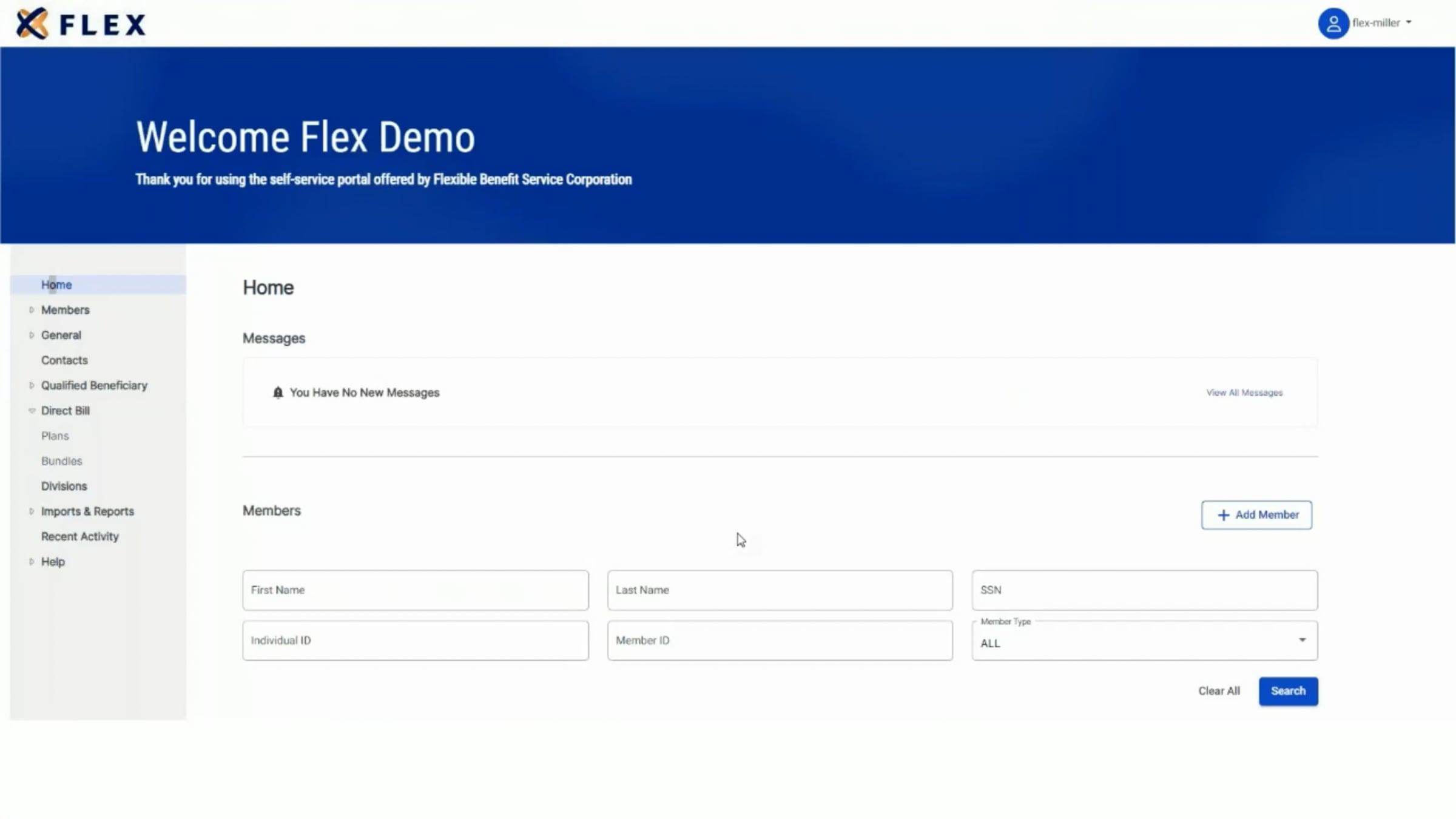The height and width of the screenshot is (819, 1456).
Task: Open Recent Activity in the sidebar
Action: pos(79,536)
